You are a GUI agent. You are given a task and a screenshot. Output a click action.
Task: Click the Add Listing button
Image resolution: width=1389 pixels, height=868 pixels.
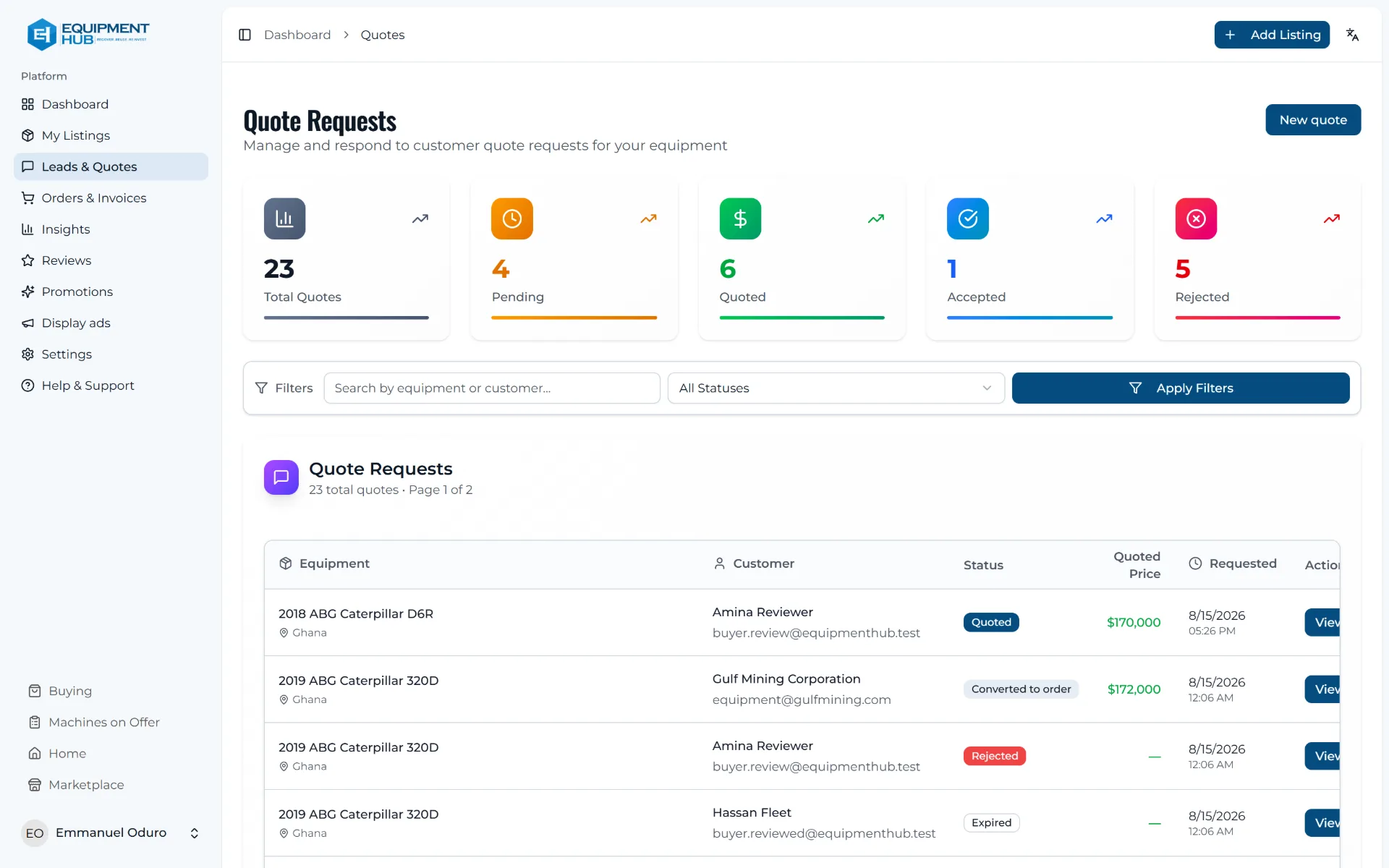click(1272, 35)
